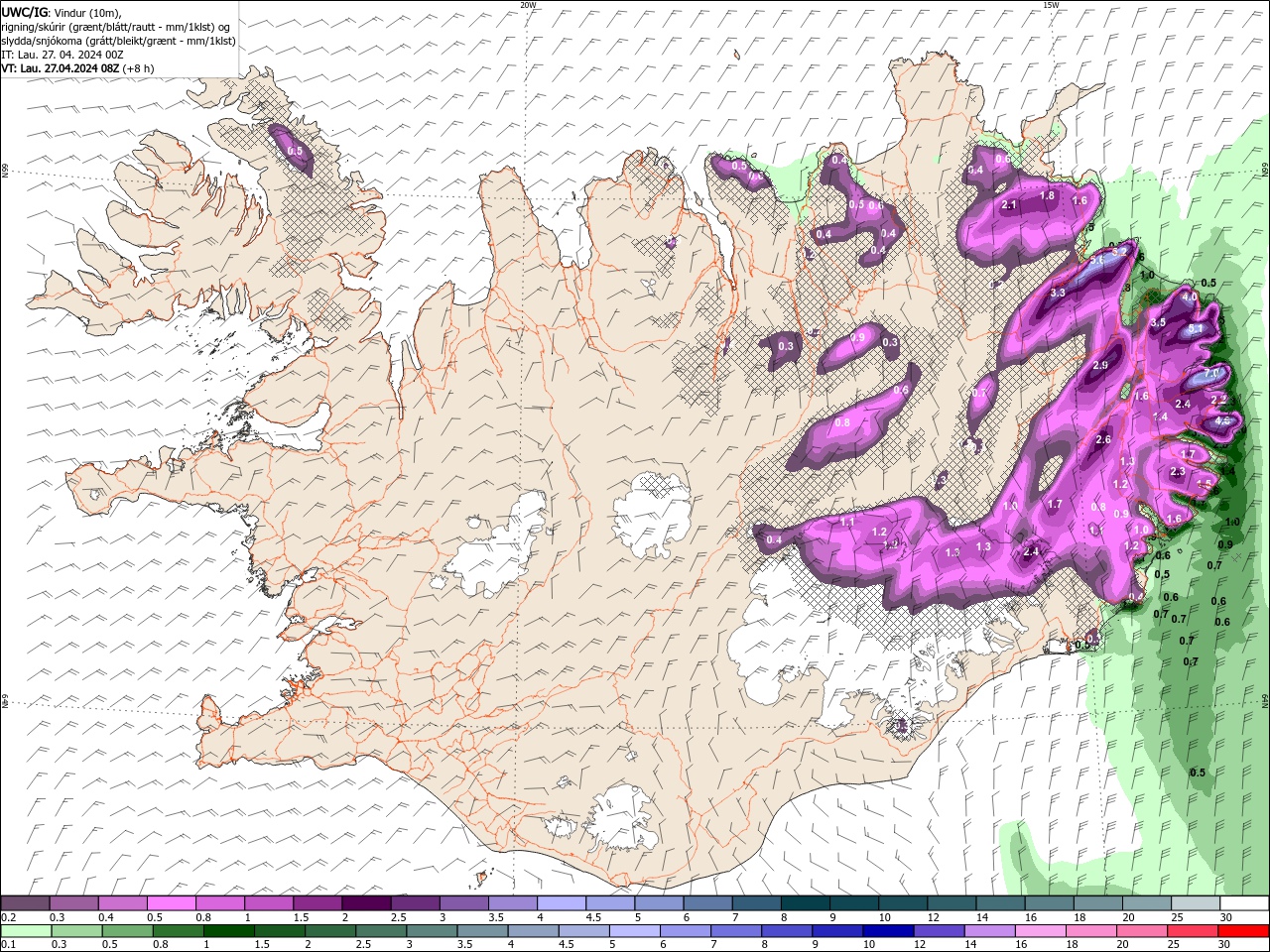This screenshot has height=952, width=1270.
Task: Click the 1.4 value in the eastern highlands
Action: pos(1161,417)
